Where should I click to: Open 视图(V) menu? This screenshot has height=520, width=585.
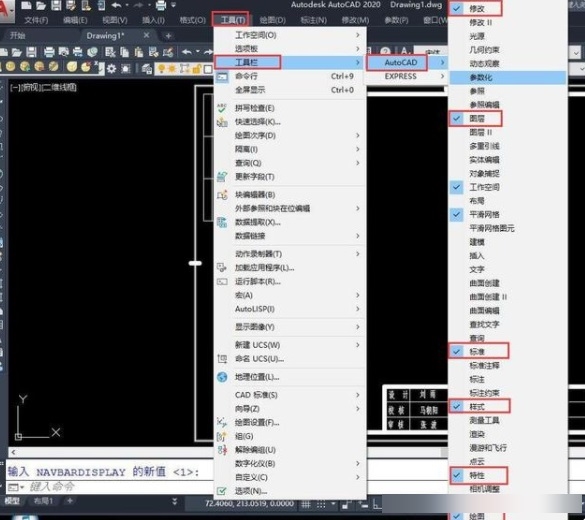(115, 20)
